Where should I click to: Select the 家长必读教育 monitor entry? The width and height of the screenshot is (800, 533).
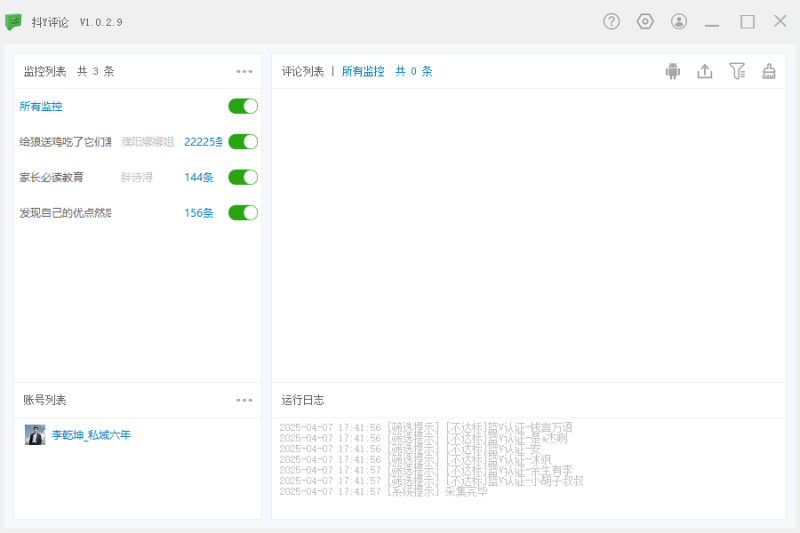pos(51,177)
